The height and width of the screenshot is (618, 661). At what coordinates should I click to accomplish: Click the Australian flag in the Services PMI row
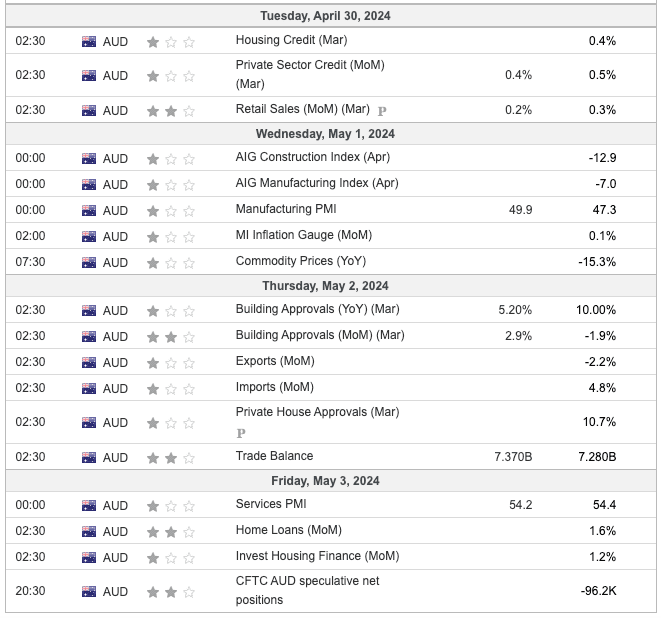[x=89, y=505]
